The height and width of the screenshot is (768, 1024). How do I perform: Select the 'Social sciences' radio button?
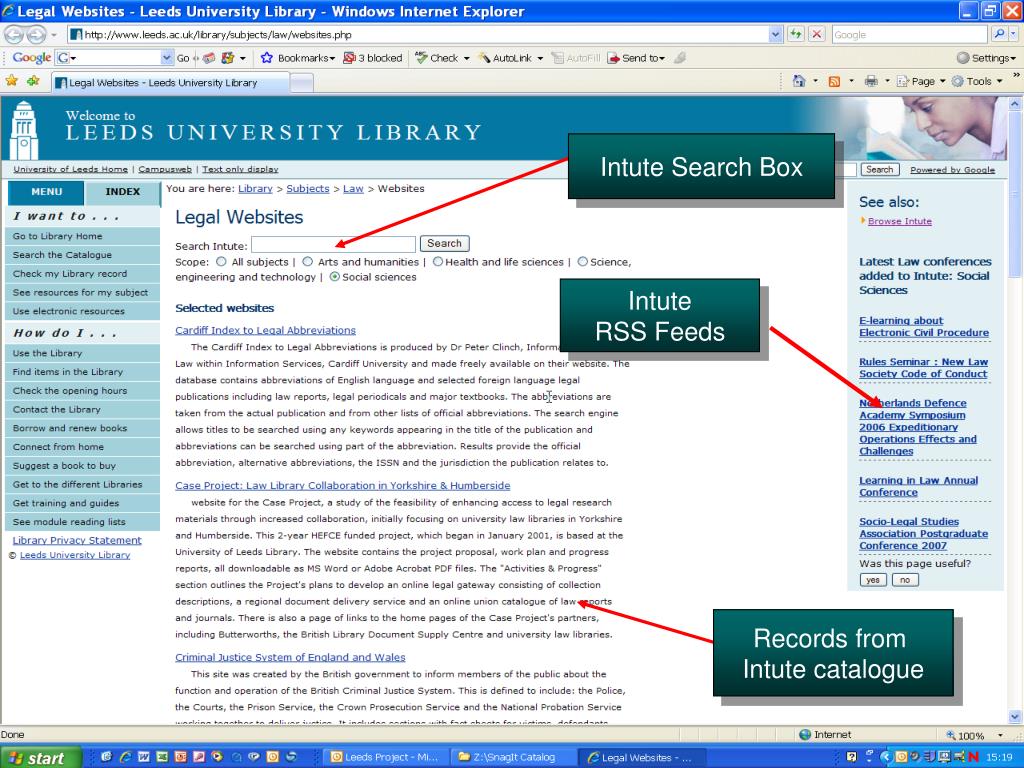[335, 277]
